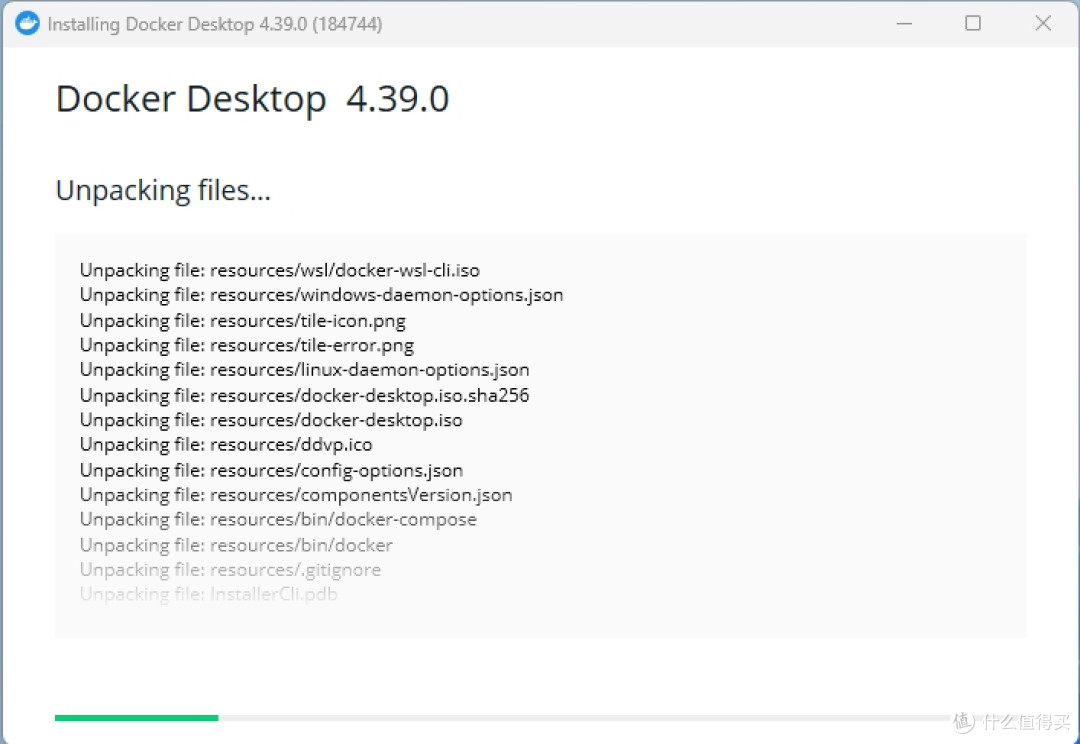Click log line 'resources/componentsVersion.json'

point(296,495)
